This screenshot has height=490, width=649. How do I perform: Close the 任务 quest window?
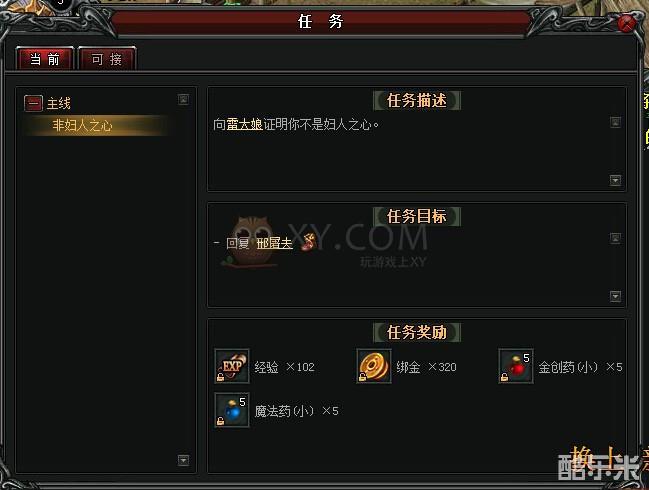pos(626,23)
